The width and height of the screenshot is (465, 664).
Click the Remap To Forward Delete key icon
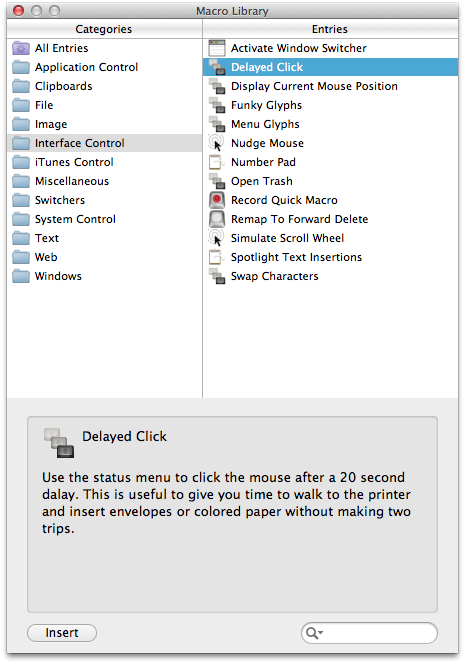[217, 219]
